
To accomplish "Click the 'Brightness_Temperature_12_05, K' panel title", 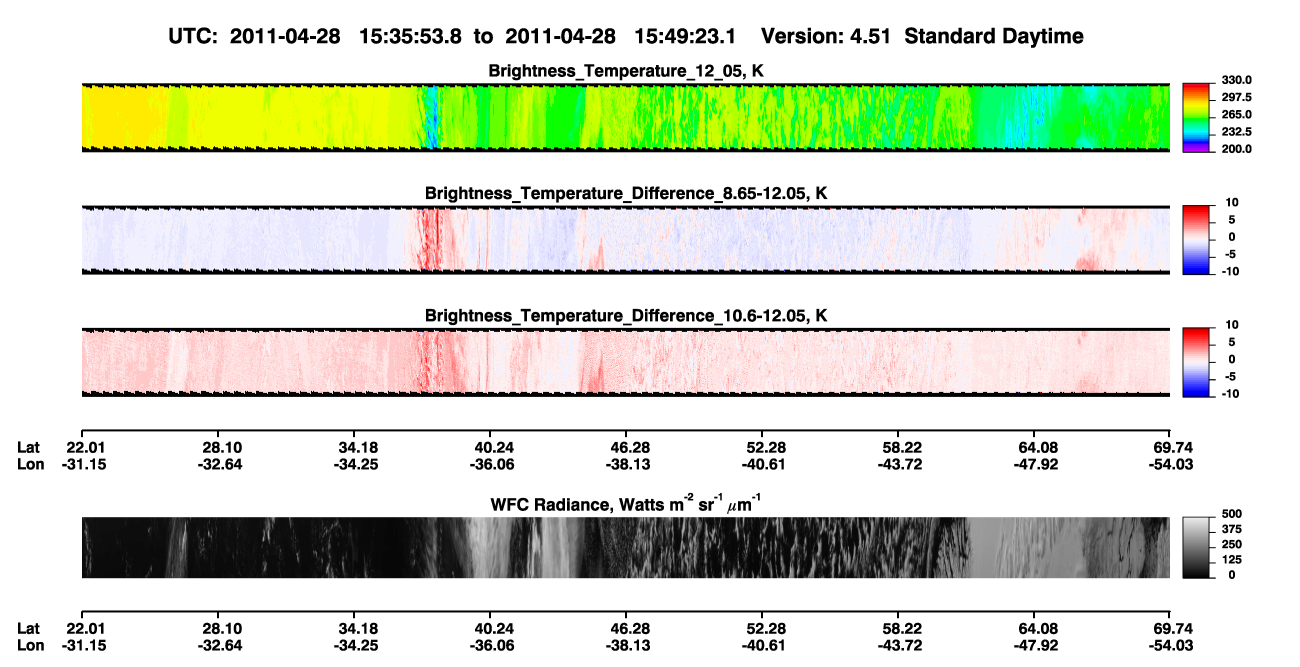I will (x=626, y=71).
